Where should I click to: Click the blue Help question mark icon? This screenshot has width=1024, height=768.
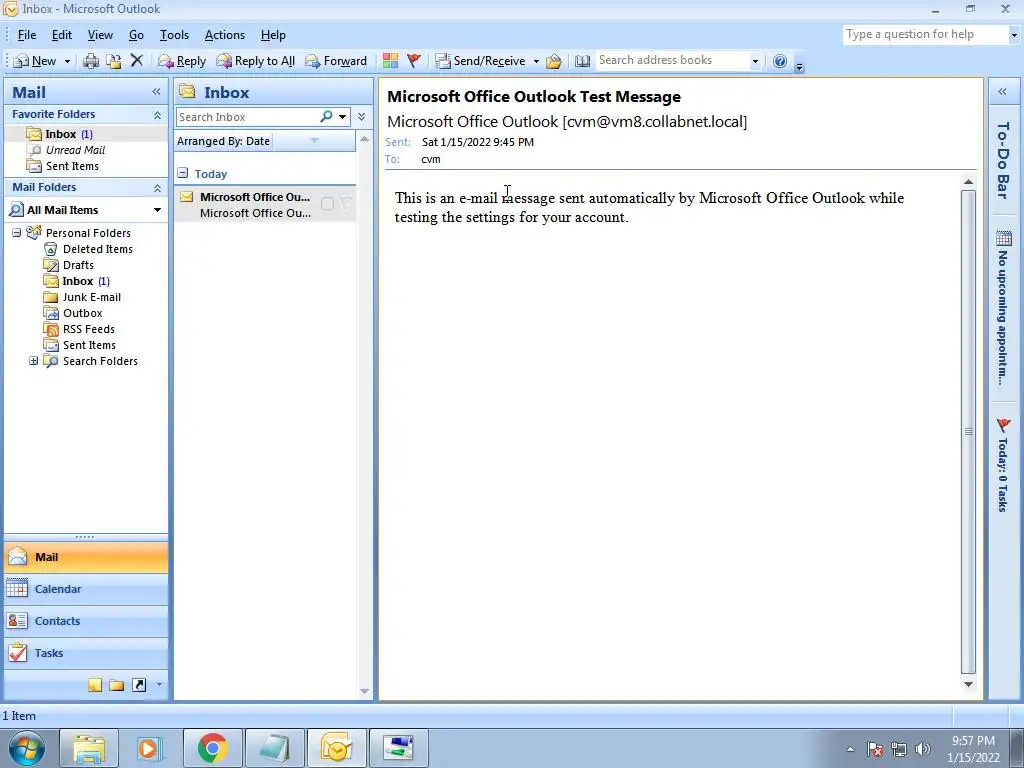[780, 61]
